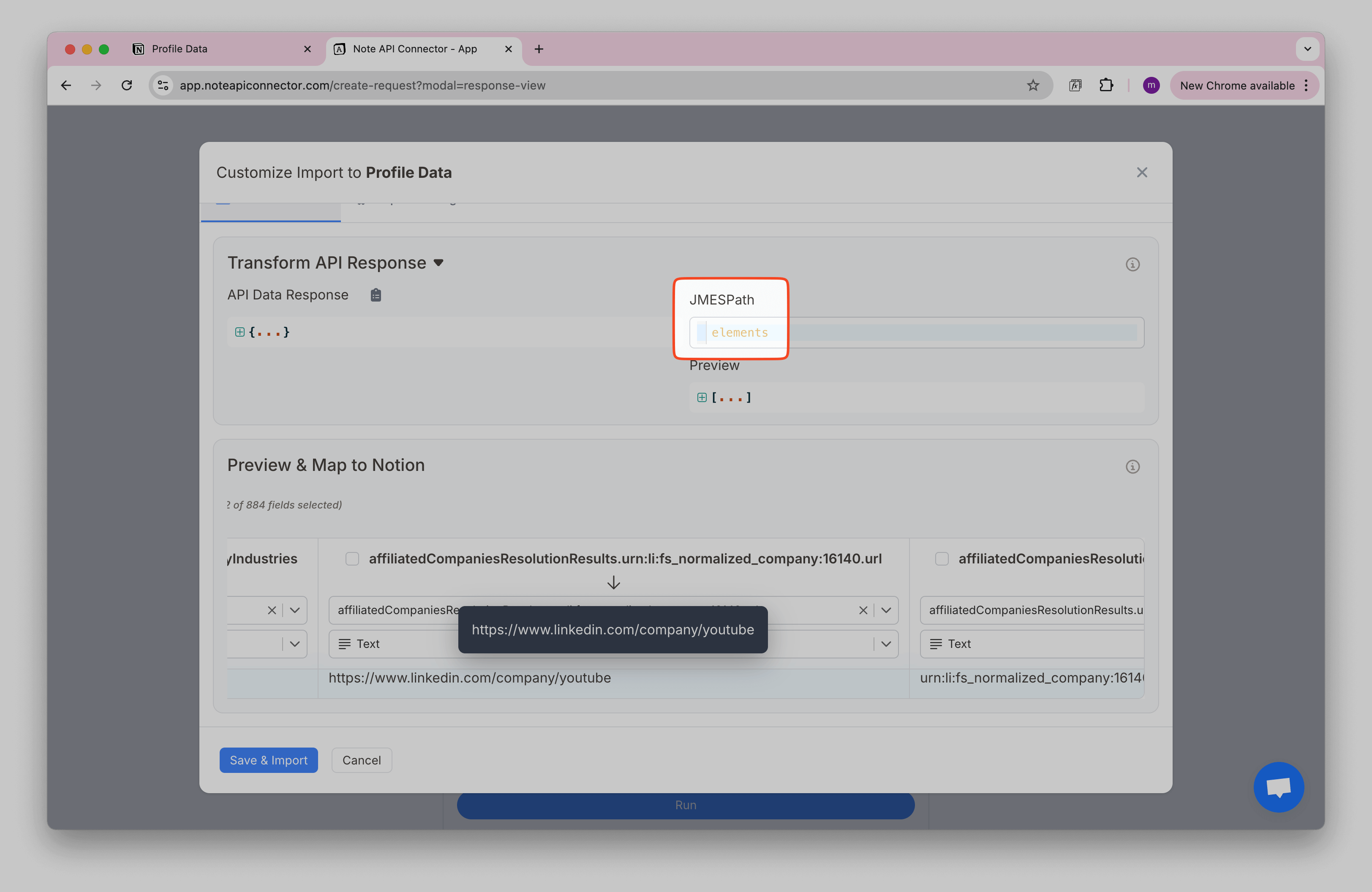This screenshot has height=892, width=1372.
Task: Expand the Preview JSON array
Action: coord(702,397)
